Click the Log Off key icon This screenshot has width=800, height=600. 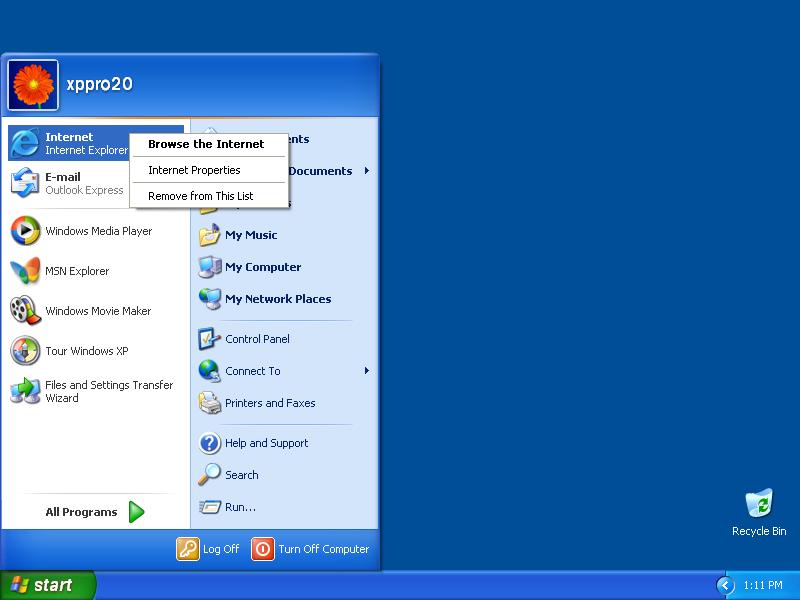188,549
